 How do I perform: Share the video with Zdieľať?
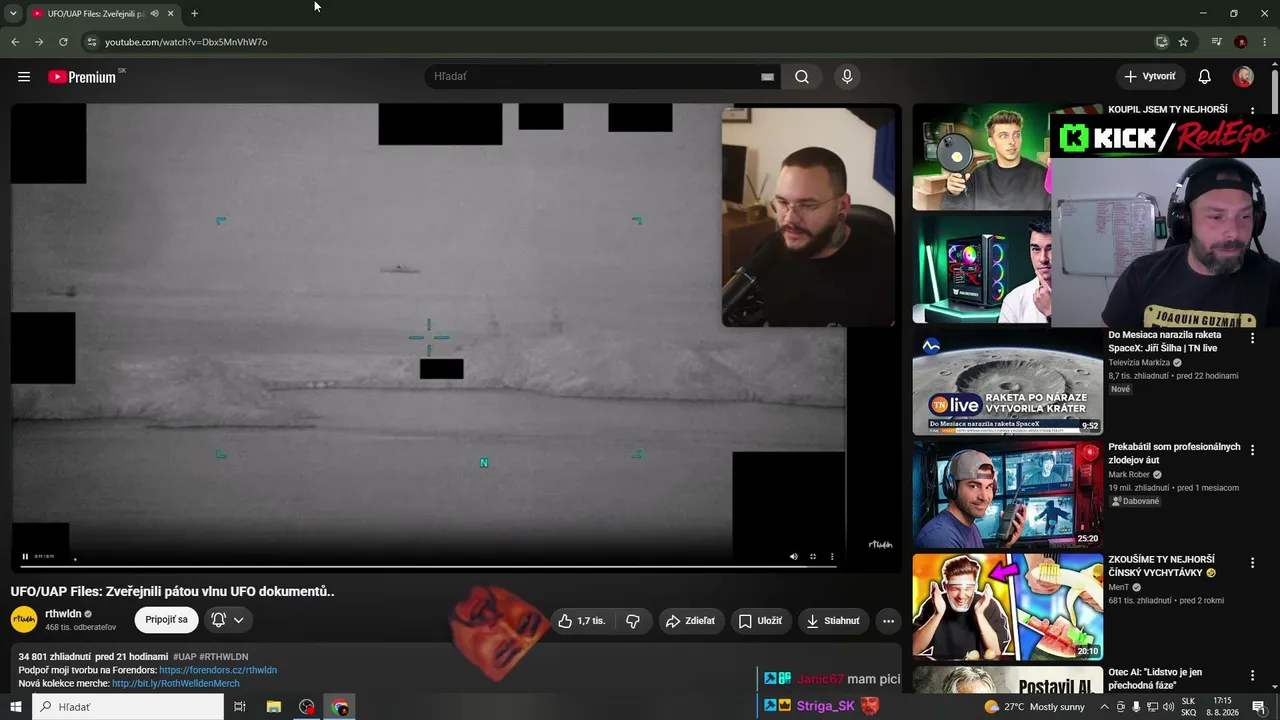click(691, 621)
